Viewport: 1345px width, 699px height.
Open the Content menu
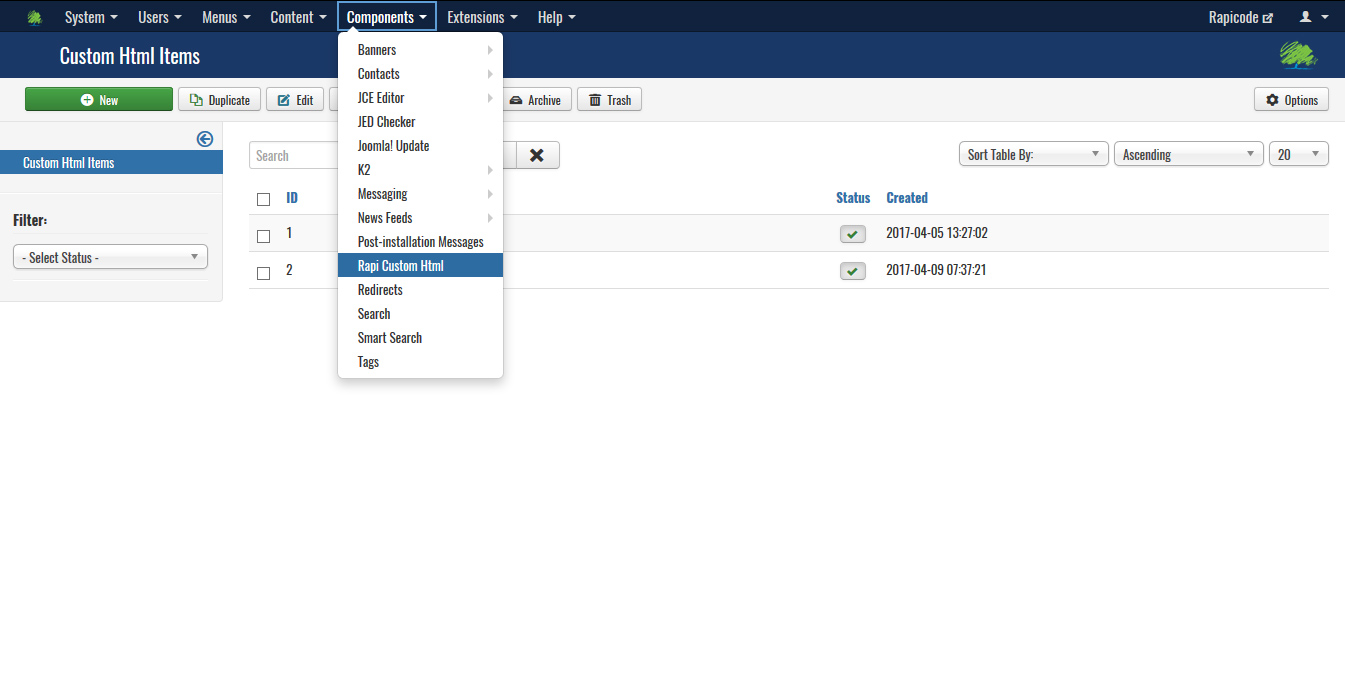(x=299, y=17)
